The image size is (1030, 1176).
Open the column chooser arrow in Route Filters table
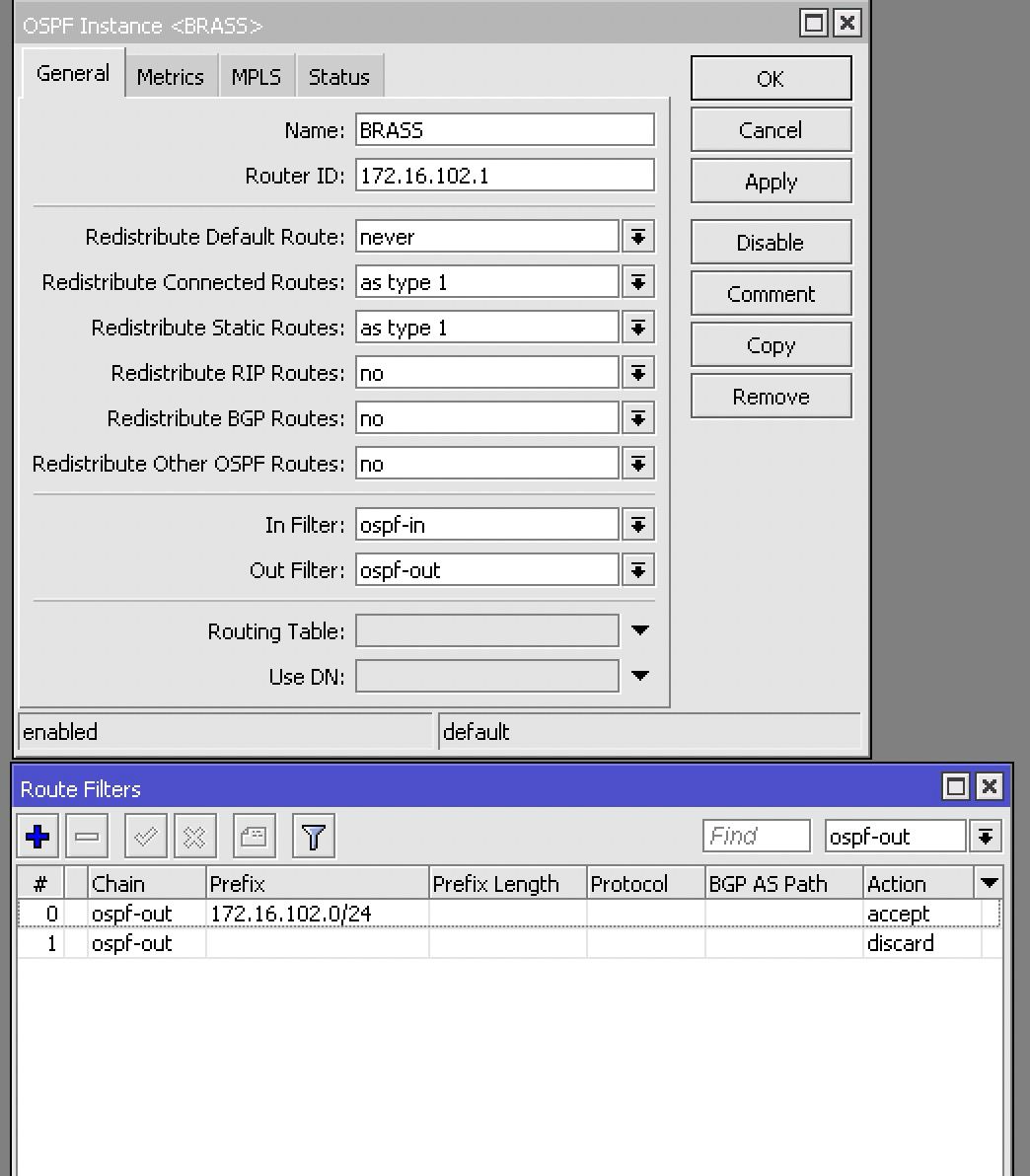point(990,883)
